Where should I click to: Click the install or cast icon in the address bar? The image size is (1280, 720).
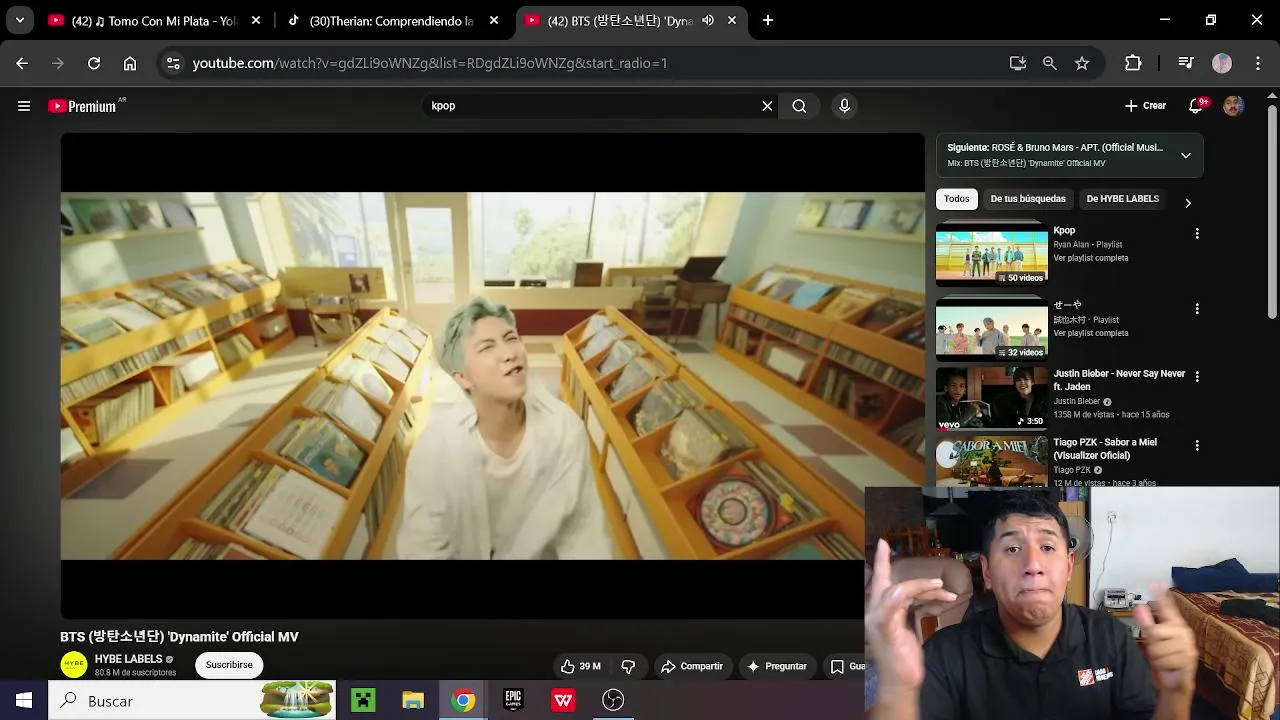click(1018, 63)
